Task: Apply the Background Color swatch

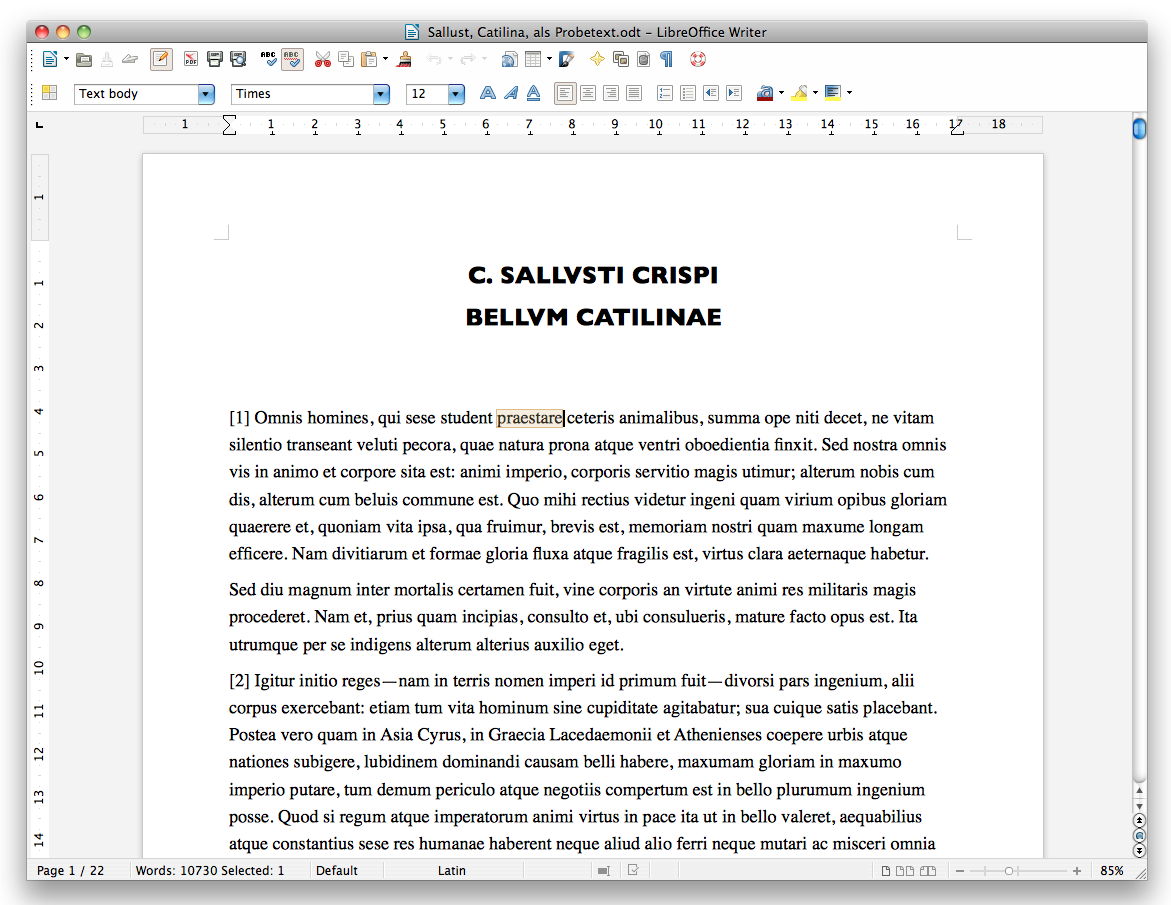Action: [833, 93]
